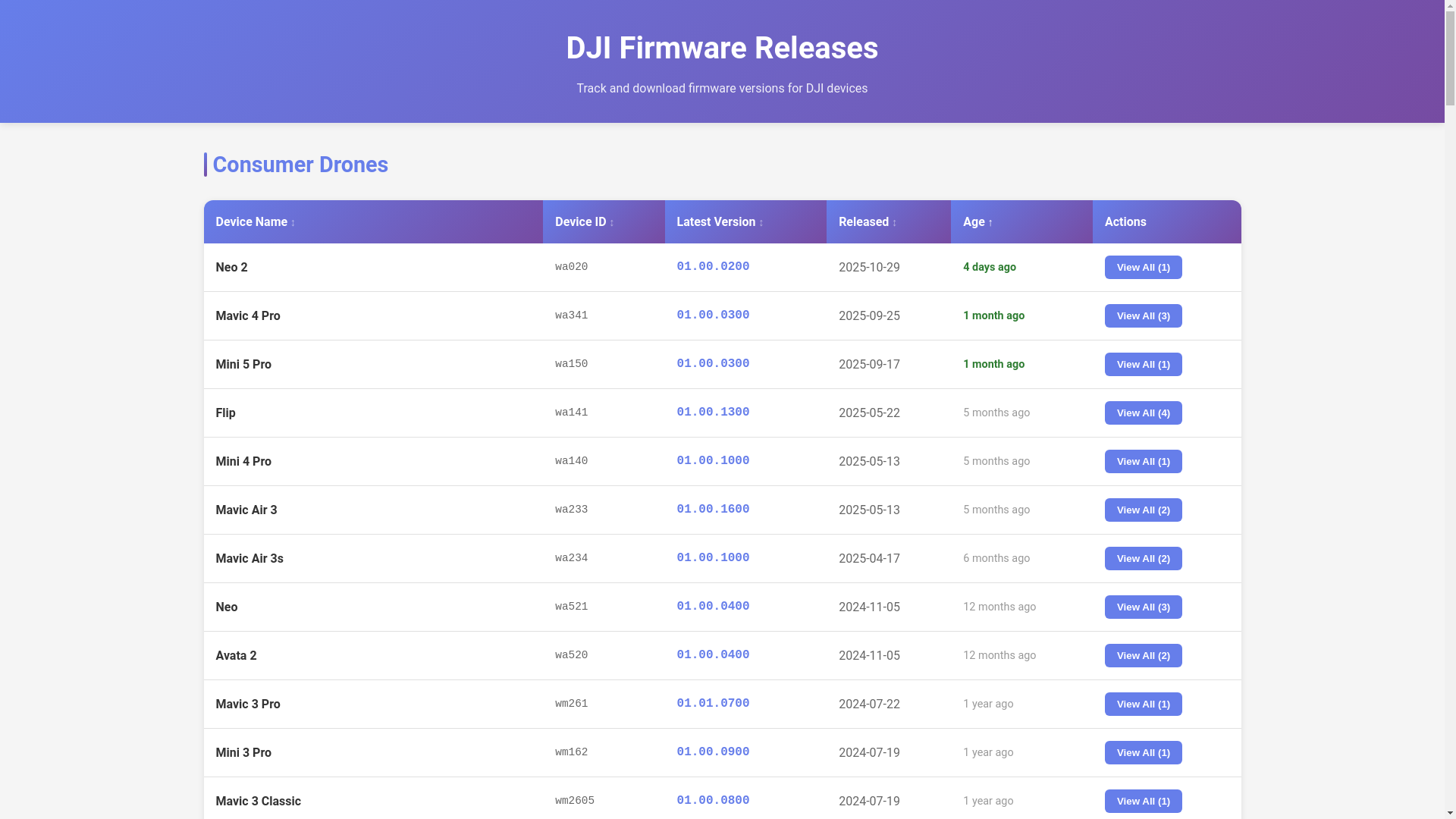Click release date 2025-05-22

(x=869, y=413)
